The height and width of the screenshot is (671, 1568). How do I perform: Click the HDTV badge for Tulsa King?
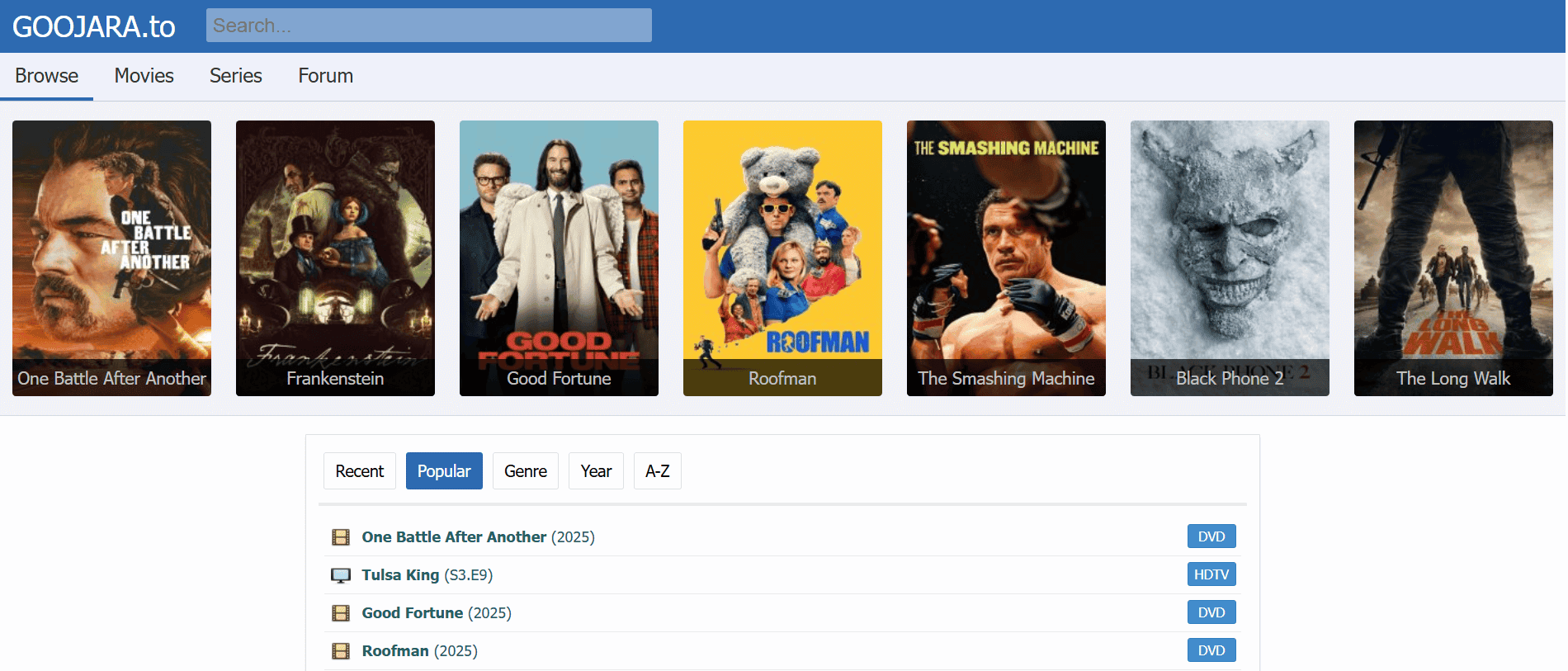(1211, 574)
